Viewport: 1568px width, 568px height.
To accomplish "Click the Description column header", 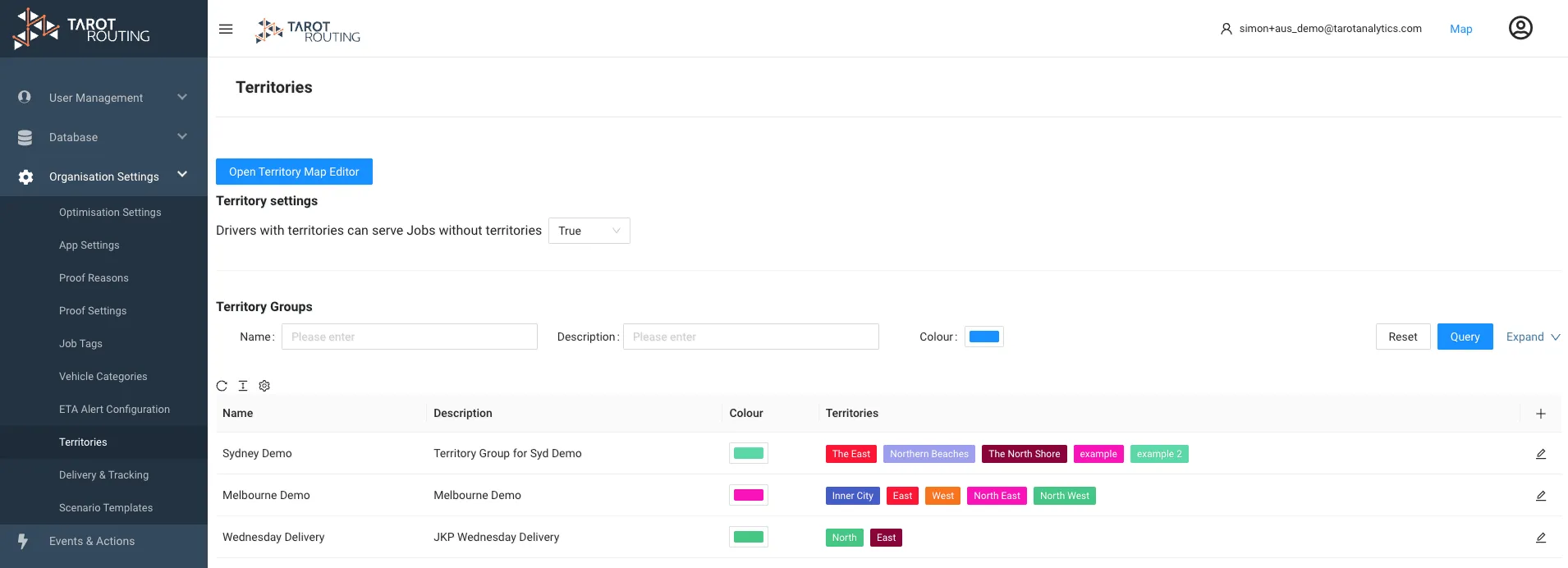I will coord(463,413).
